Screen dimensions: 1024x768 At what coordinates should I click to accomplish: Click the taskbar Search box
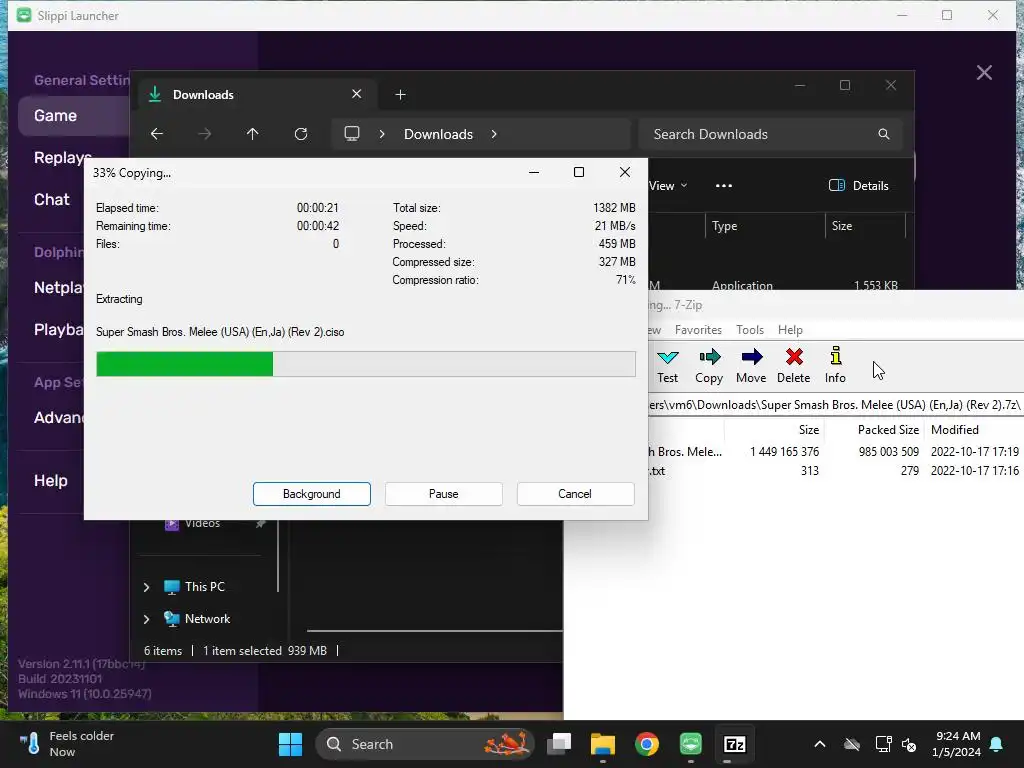[x=424, y=744]
